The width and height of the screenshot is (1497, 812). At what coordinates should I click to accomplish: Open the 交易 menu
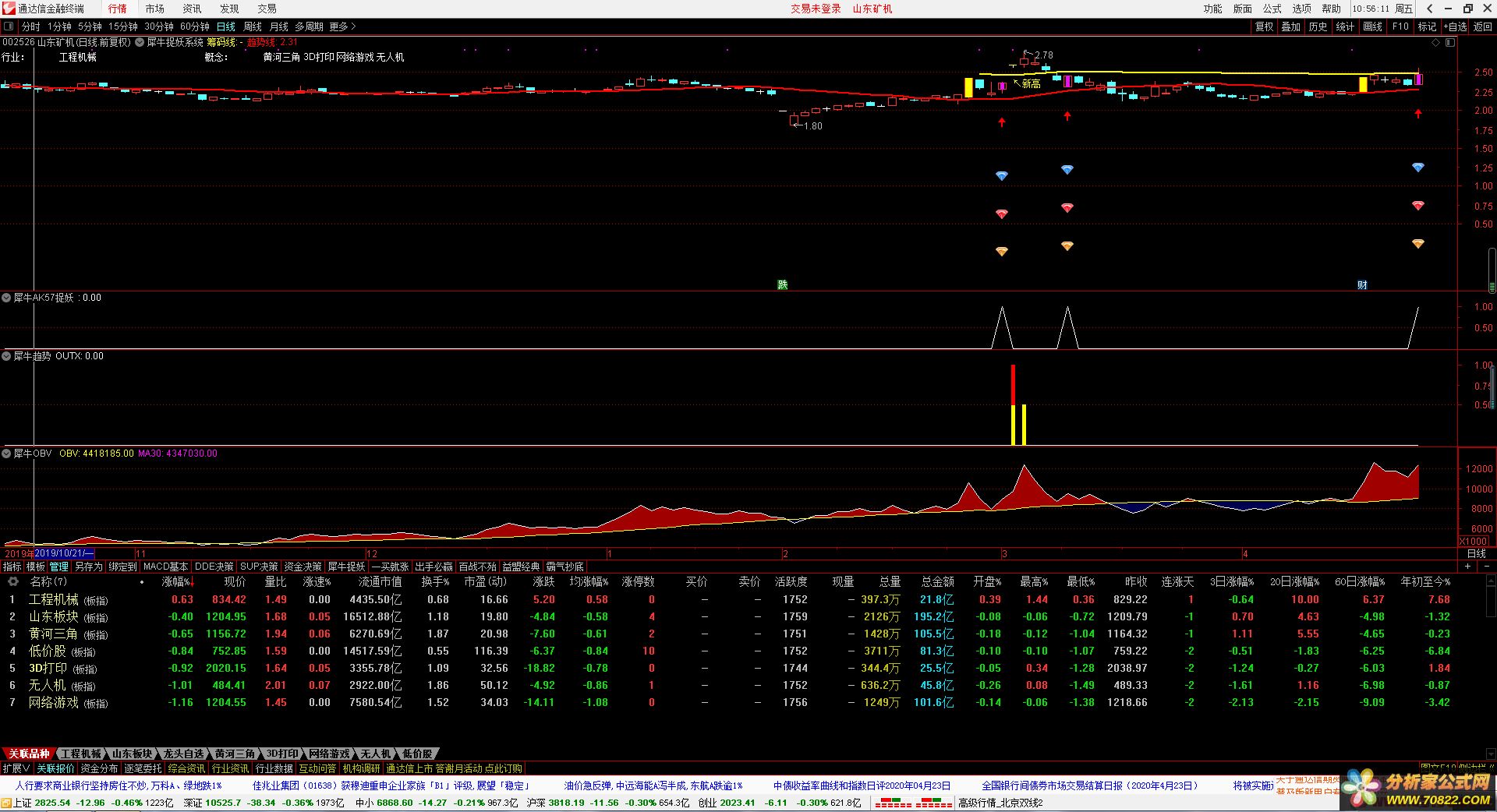pos(267,9)
